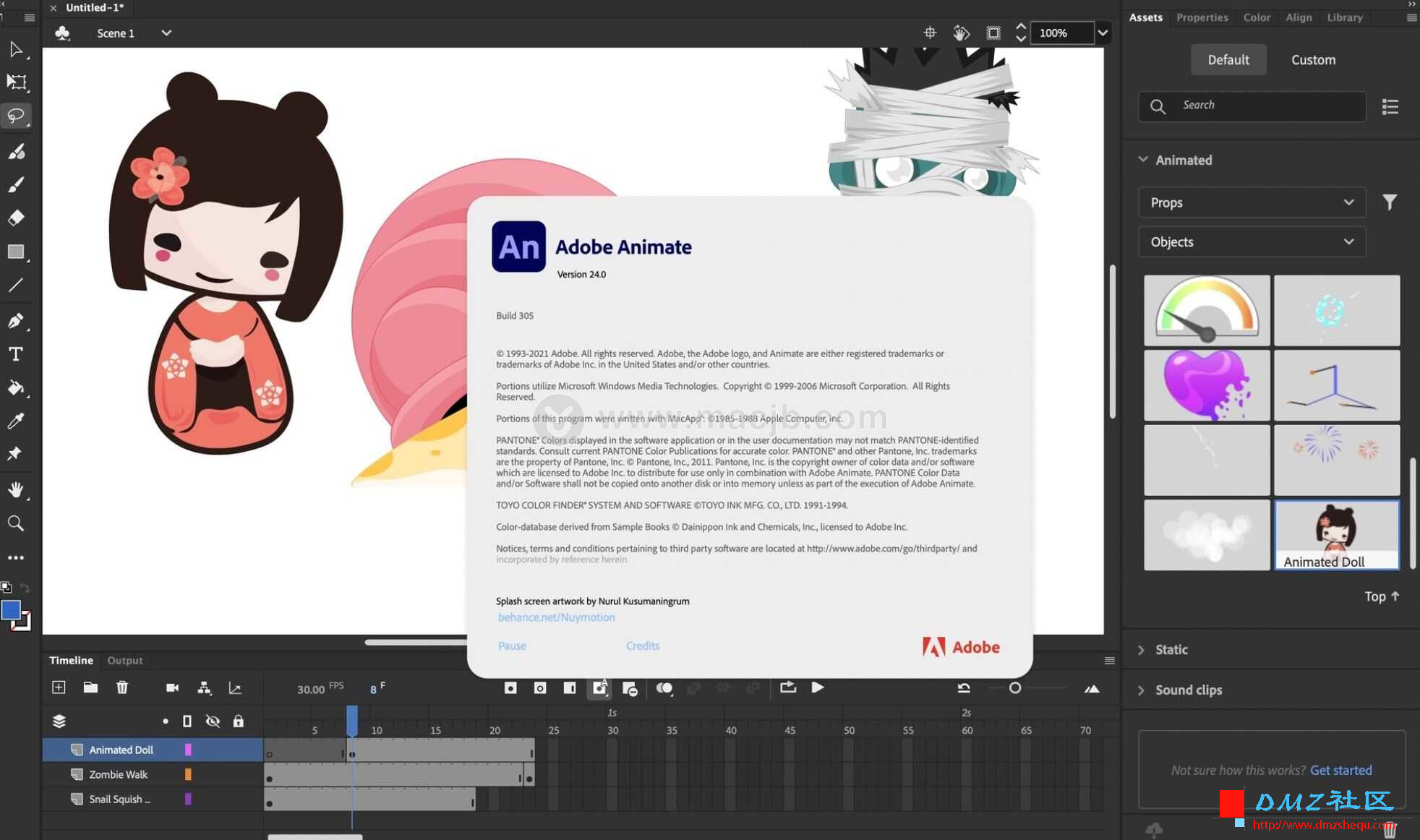Expand the Sound clips section
This screenshot has height=840, width=1420.
point(1142,690)
